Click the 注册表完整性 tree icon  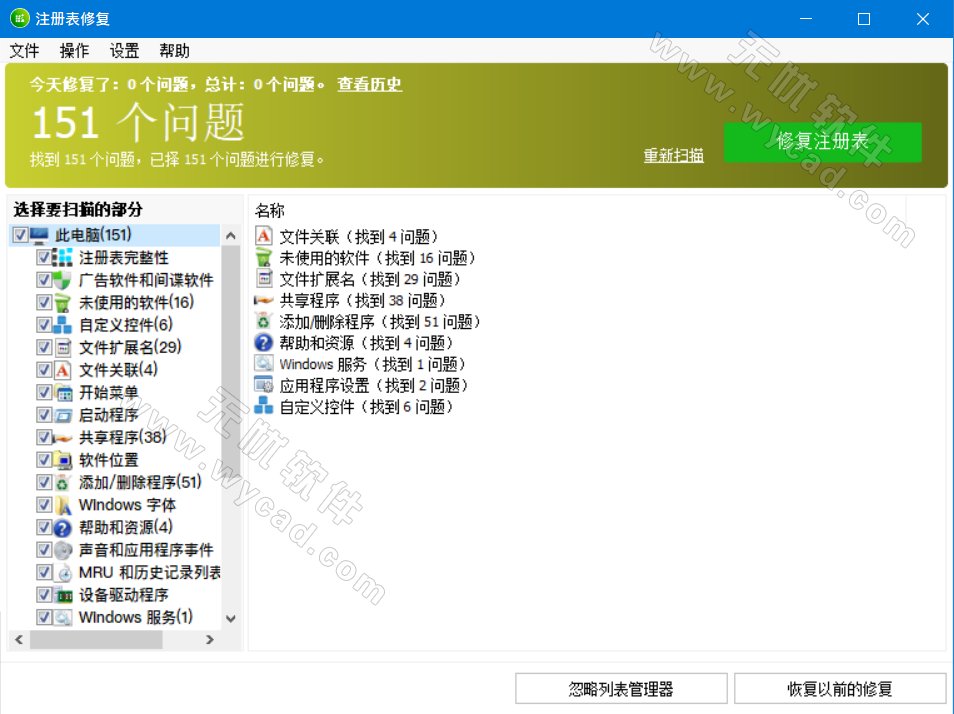click(62, 257)
